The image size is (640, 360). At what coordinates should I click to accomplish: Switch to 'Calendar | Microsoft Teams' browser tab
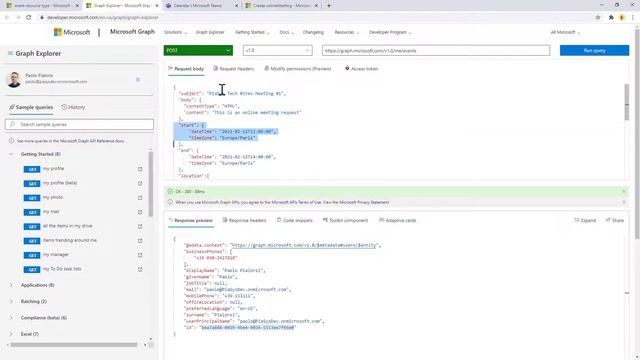198,6
